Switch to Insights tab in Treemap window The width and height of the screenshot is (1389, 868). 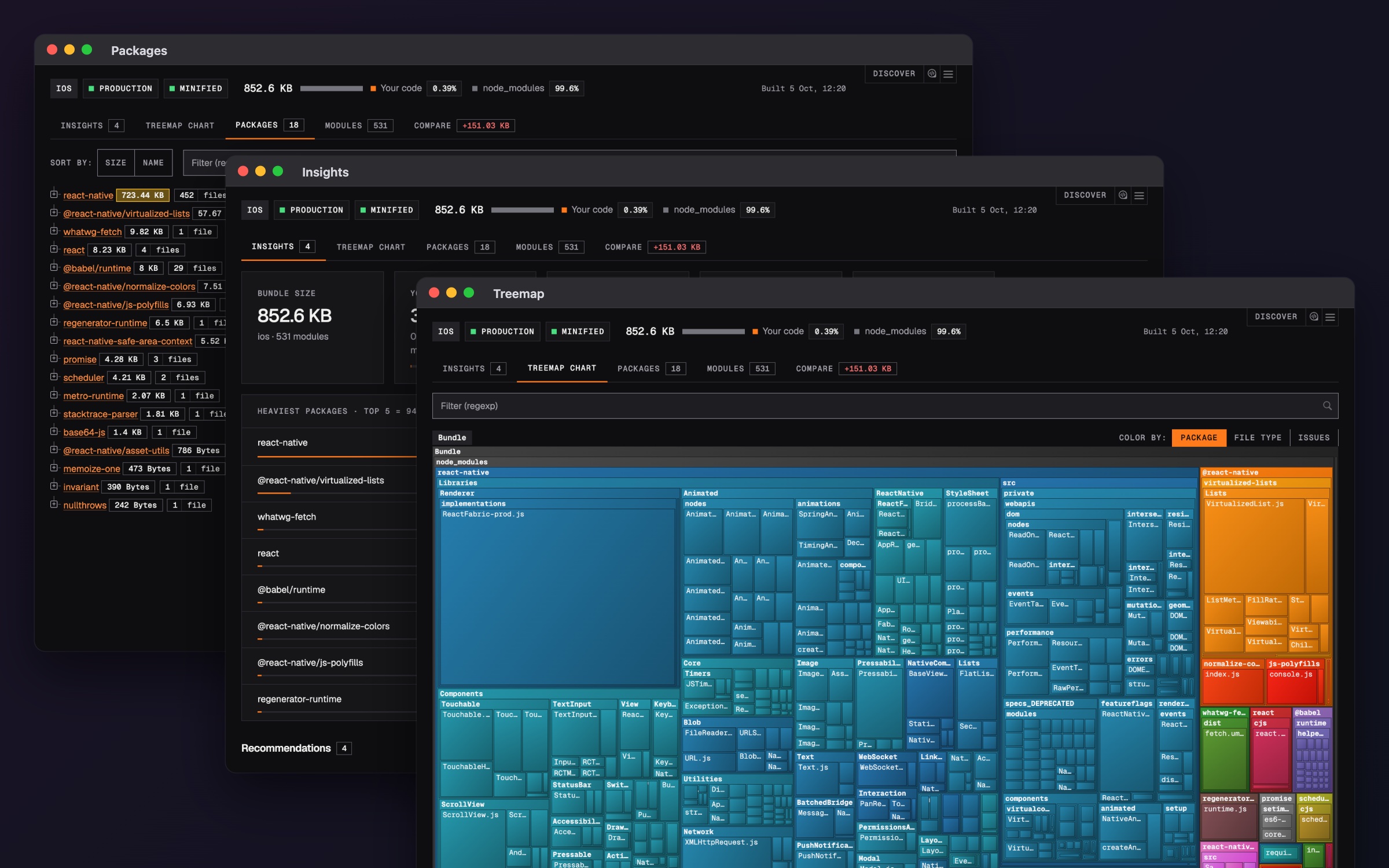475,369
